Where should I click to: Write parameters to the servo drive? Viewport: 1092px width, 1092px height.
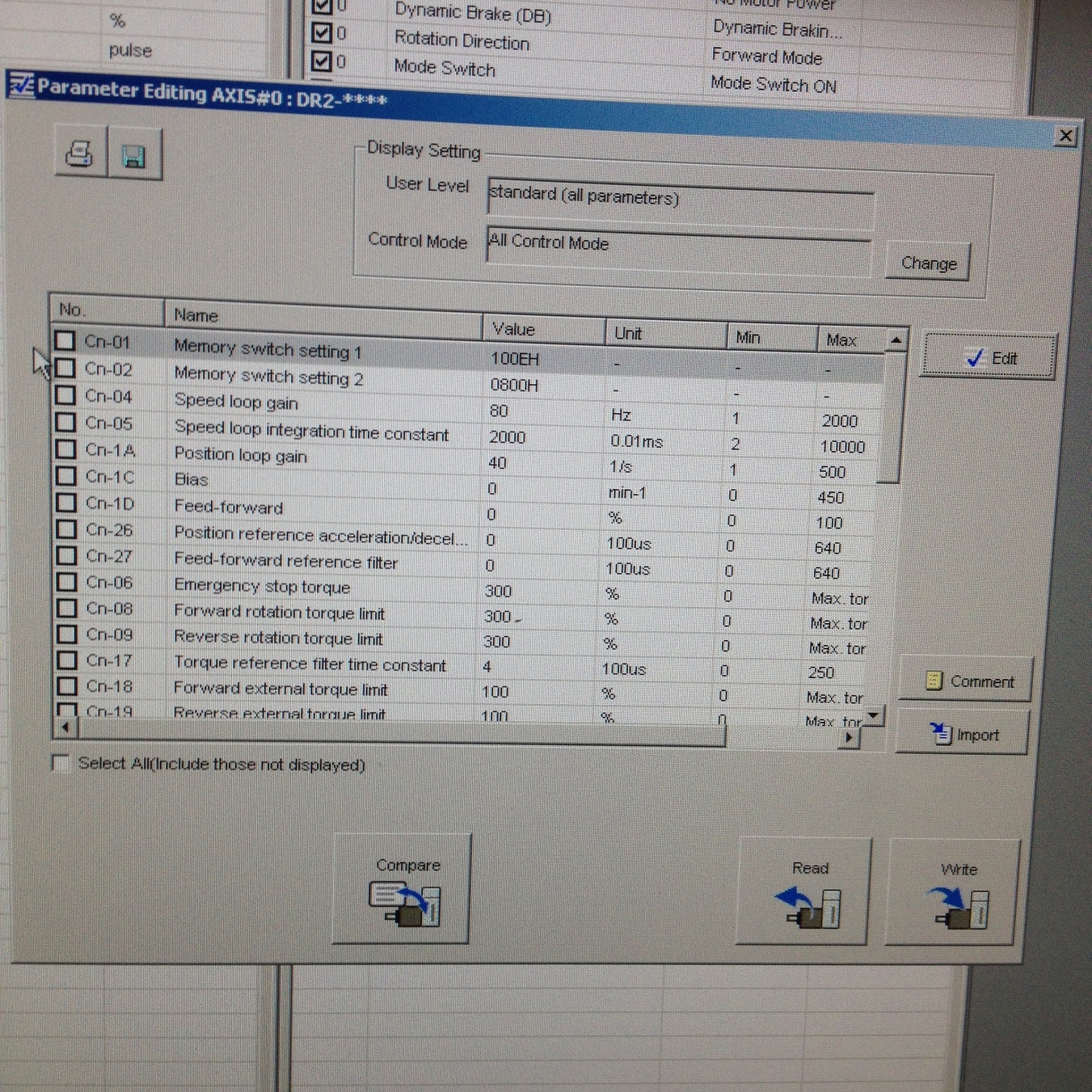[953, 893]
